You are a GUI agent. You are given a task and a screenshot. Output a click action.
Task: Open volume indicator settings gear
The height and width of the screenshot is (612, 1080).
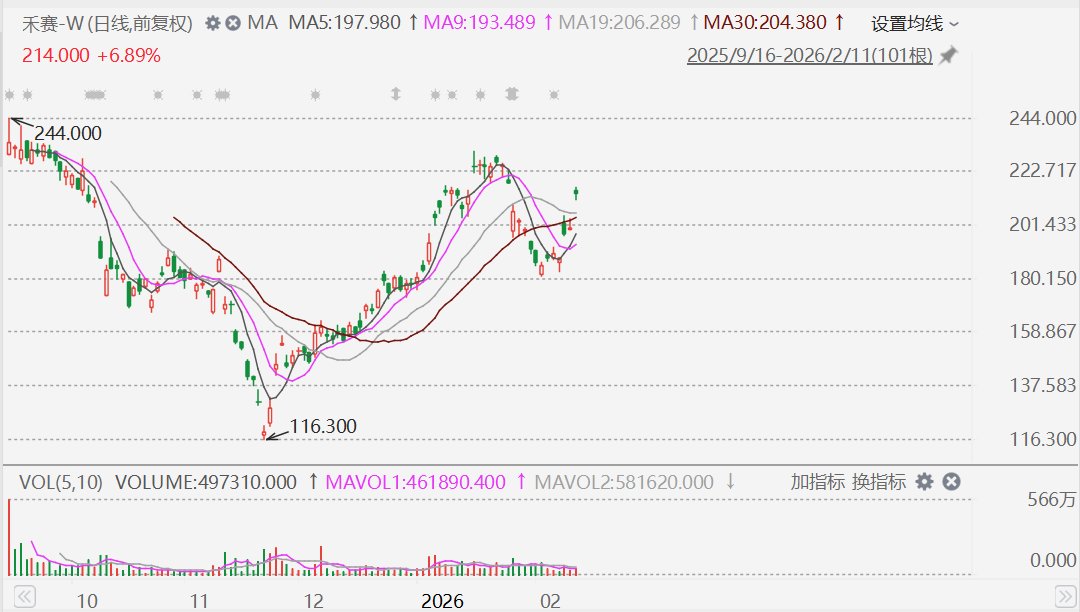pos(924,482)
